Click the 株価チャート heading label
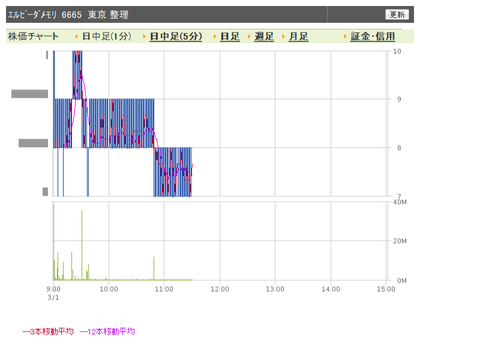 33,36
